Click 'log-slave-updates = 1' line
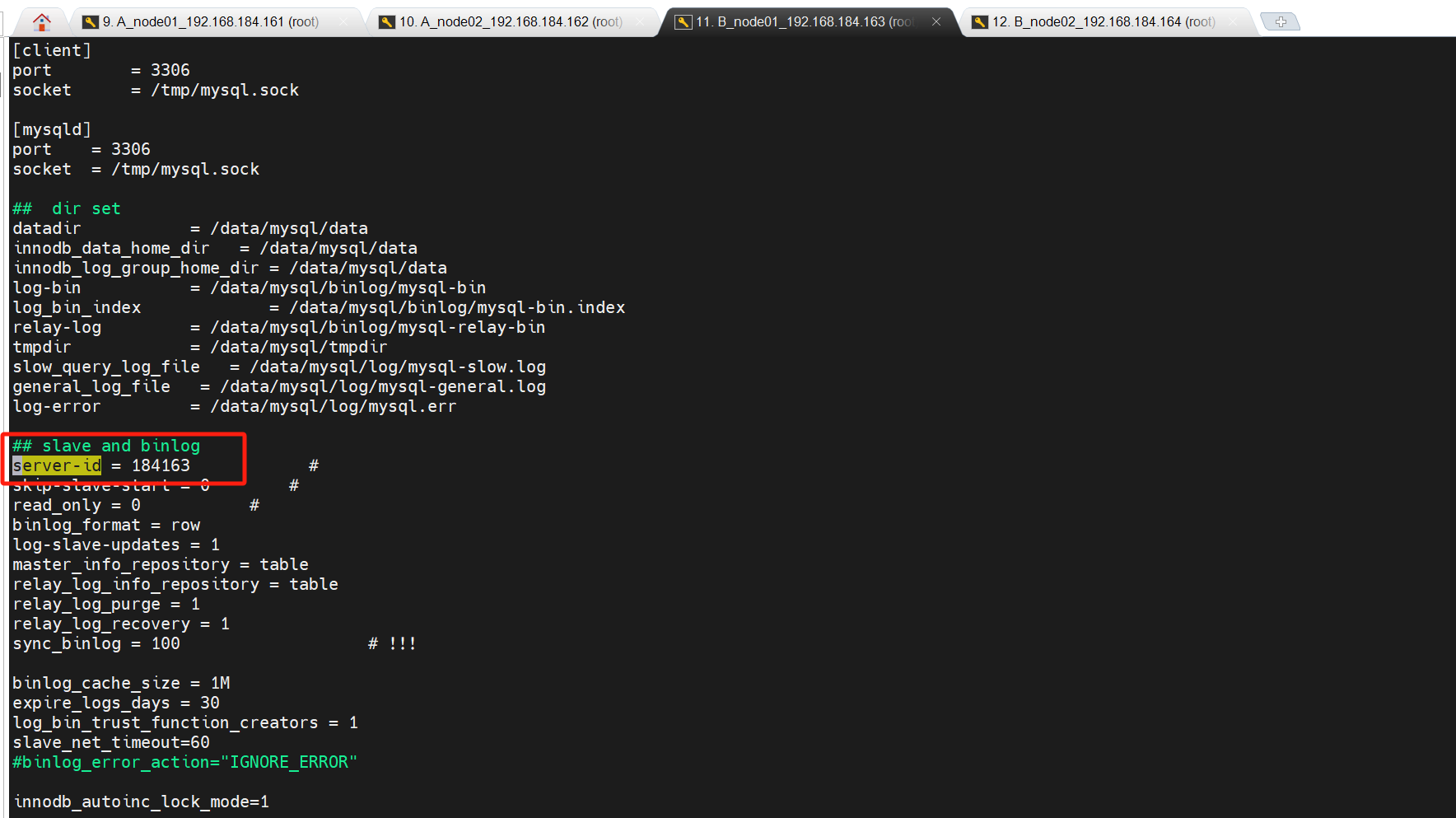The height and width of the screenshot is (818, 1456). 116,545
